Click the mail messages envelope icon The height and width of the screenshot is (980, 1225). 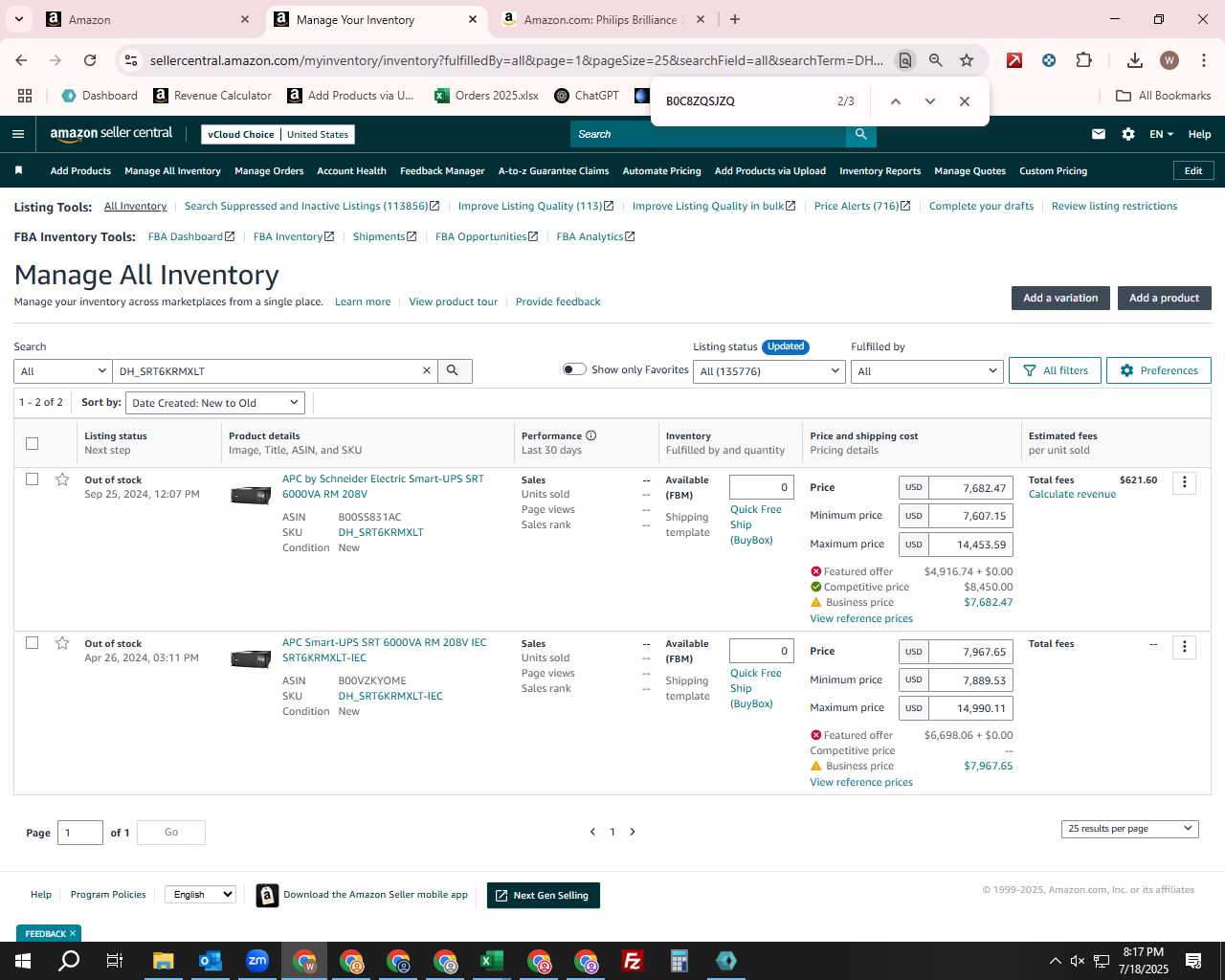click(x=1099, y=134)
